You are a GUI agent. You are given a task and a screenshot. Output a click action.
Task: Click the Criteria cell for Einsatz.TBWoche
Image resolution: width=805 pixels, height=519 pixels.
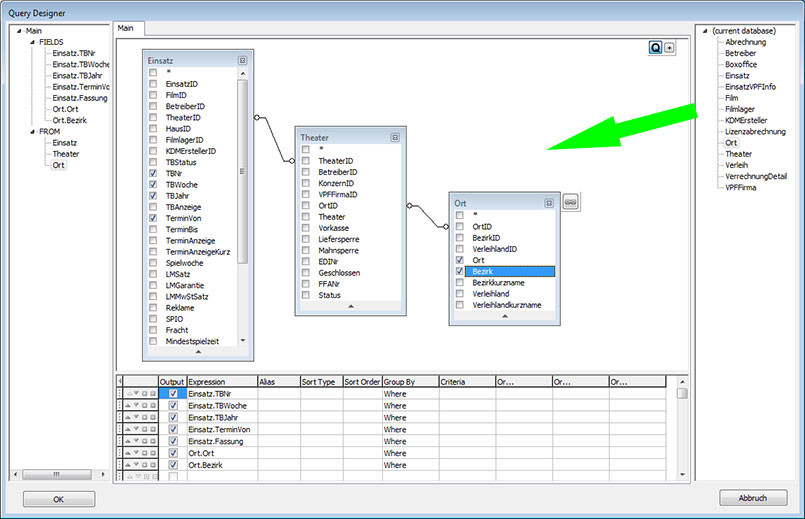tap(467, 406)
